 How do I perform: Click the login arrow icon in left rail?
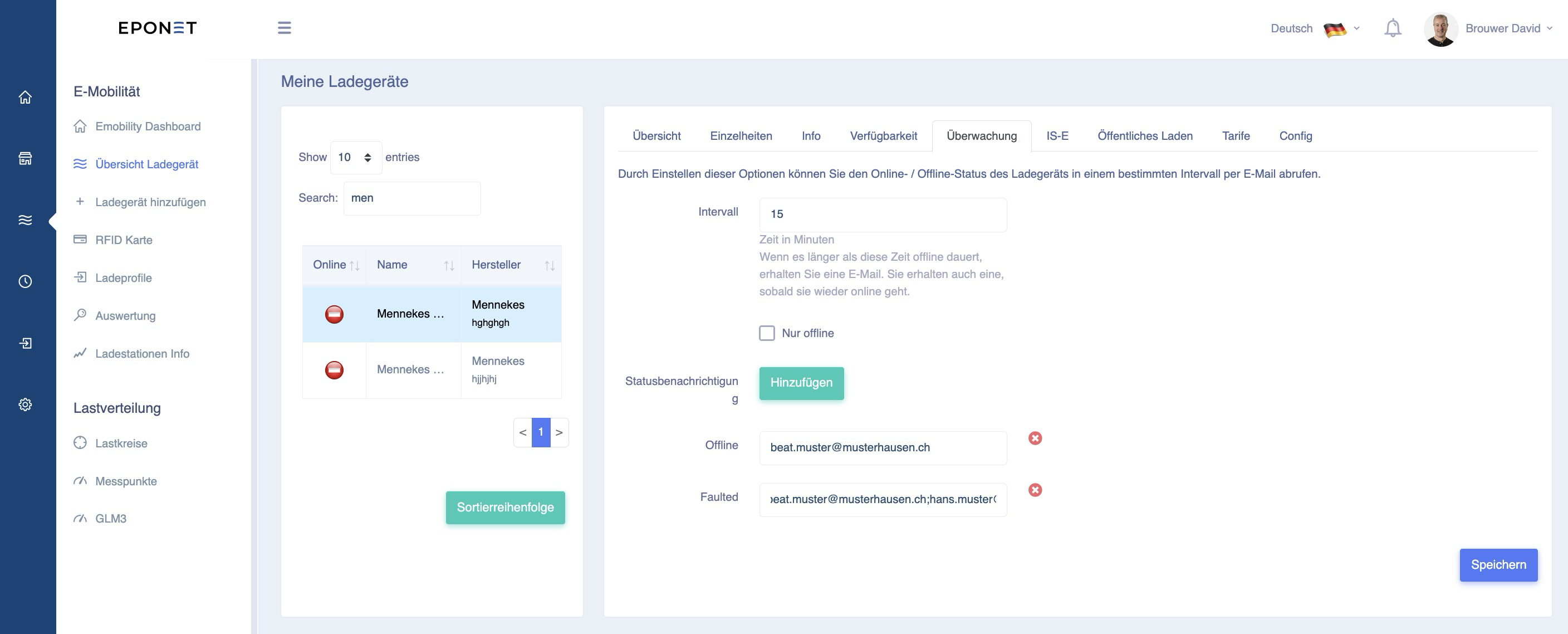pyautogui.click(x=25, y=343)
